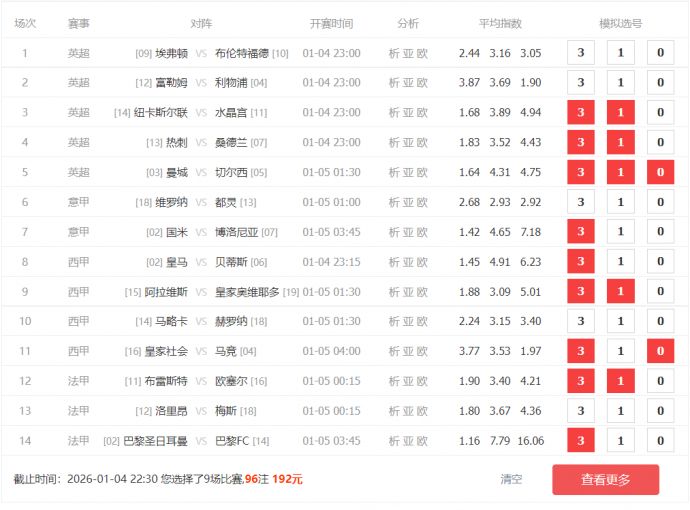The width and height of the screenshot is (690, 510).
Task: Open 析 analysis for 纽卡斯尔联 match
Action: point(394,113)
